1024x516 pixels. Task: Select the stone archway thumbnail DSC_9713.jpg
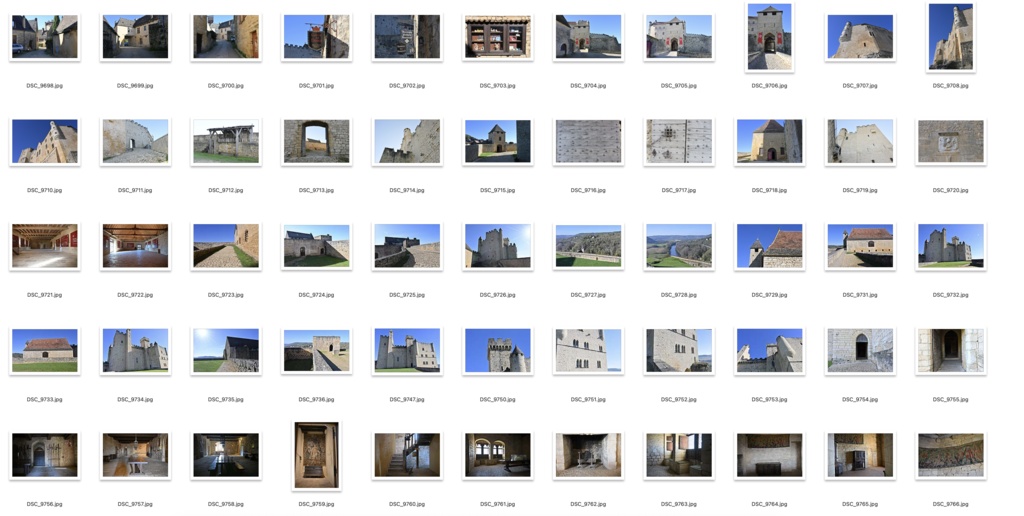[x=317, y=141]
